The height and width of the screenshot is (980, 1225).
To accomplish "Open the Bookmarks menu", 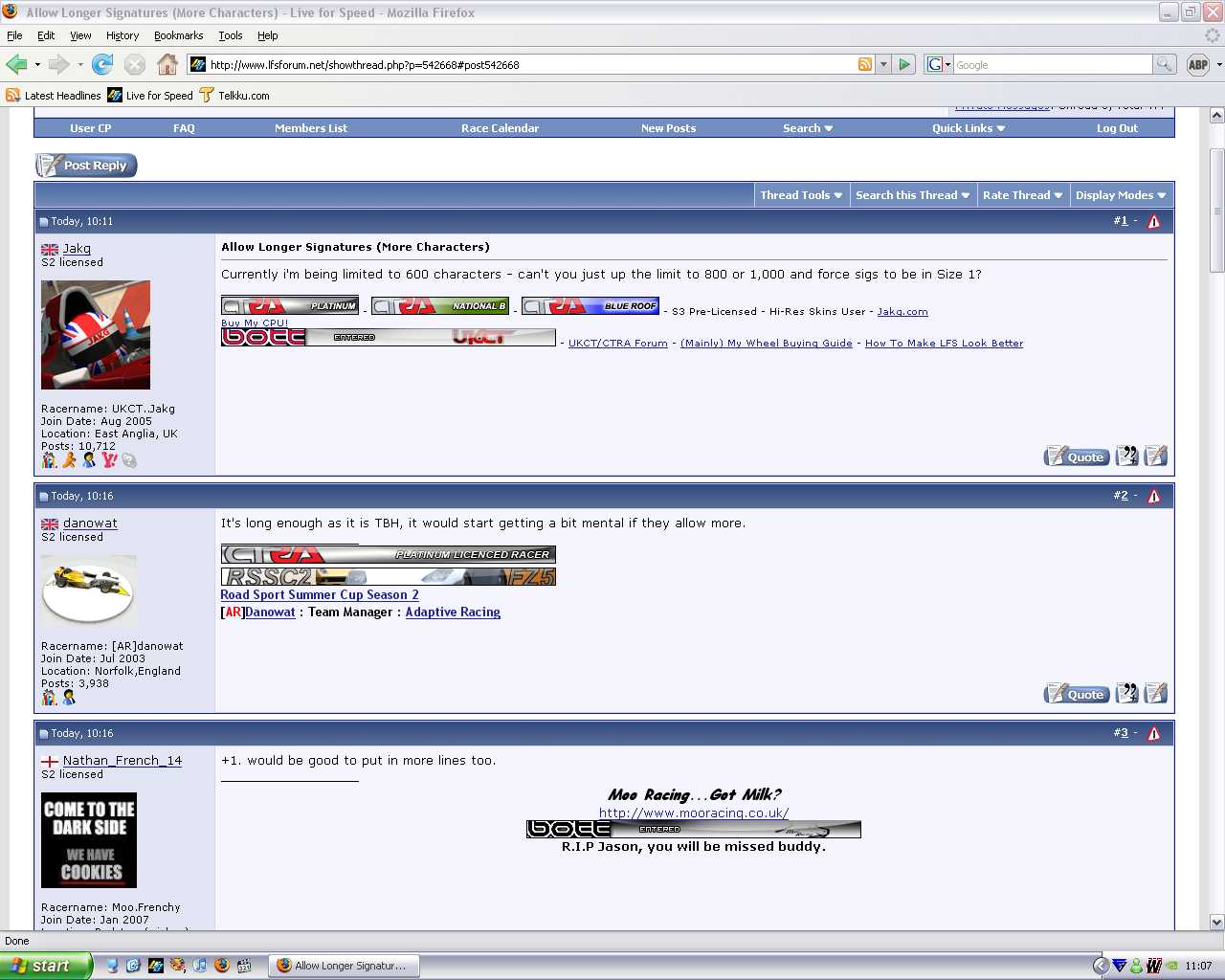I will [178, 35].
